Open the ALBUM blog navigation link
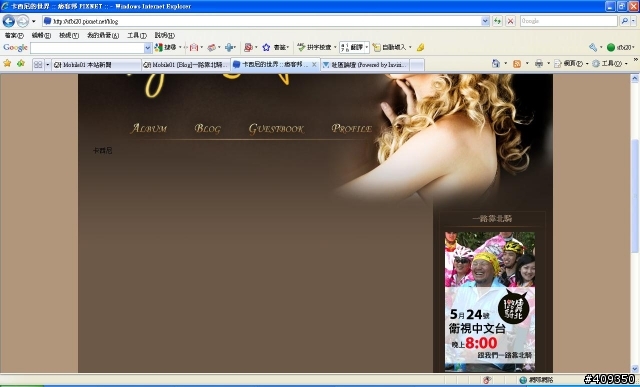640x387 pixels. click(x=149, y=129)
